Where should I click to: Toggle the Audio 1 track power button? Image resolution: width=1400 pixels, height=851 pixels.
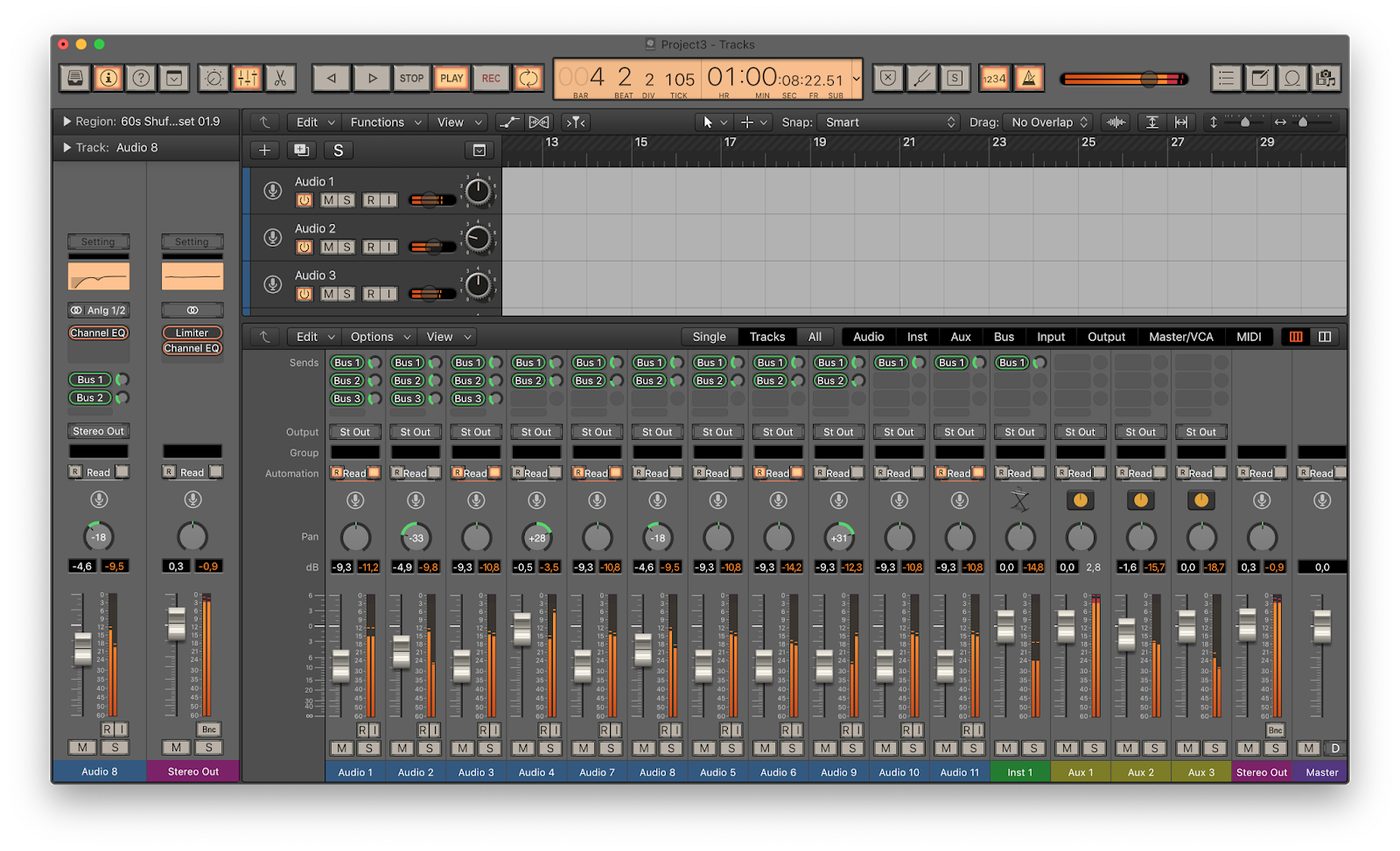coord(304,200)
